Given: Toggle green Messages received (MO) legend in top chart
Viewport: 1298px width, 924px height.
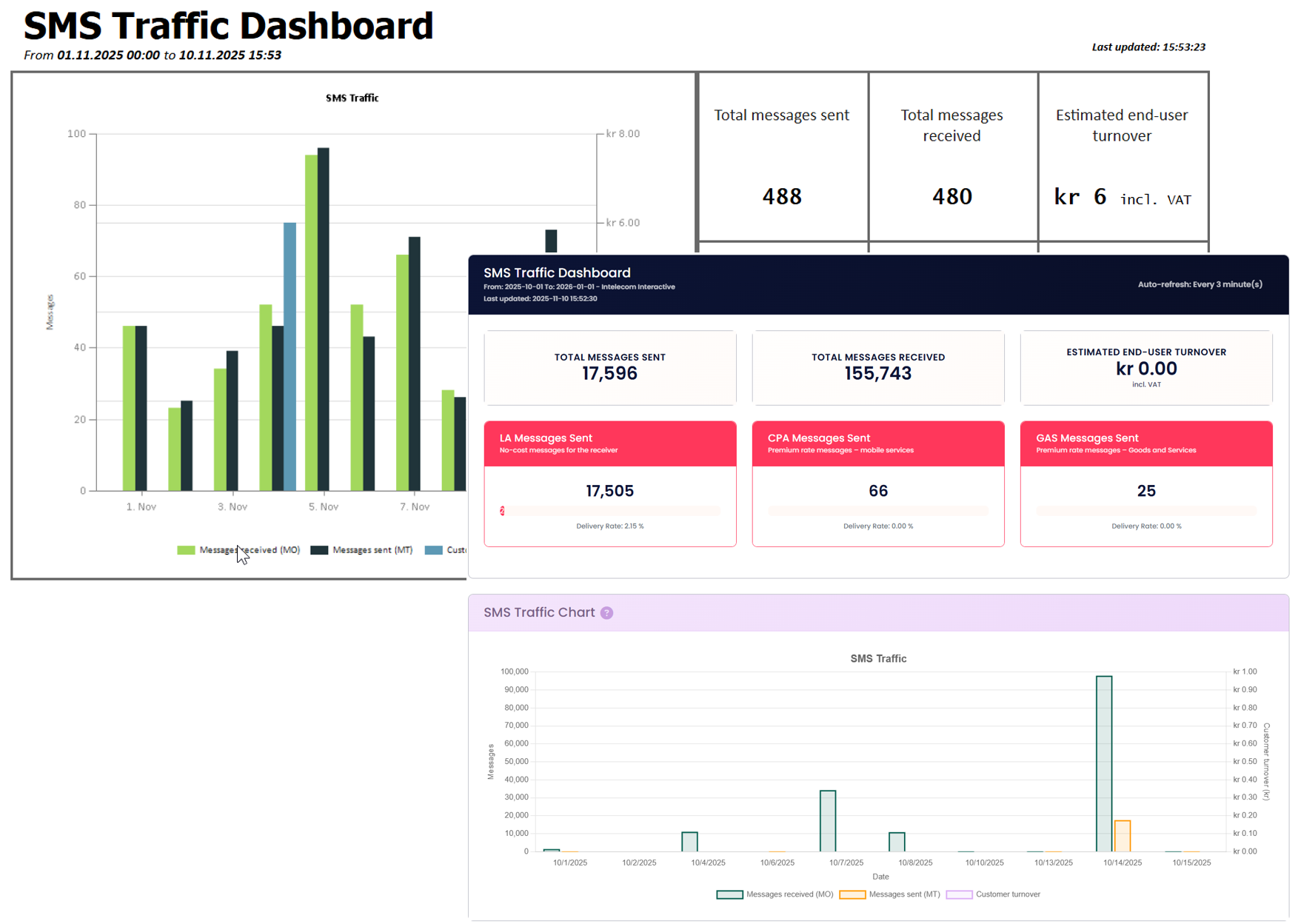Looking at the screenshot, I should click(238, 550).
